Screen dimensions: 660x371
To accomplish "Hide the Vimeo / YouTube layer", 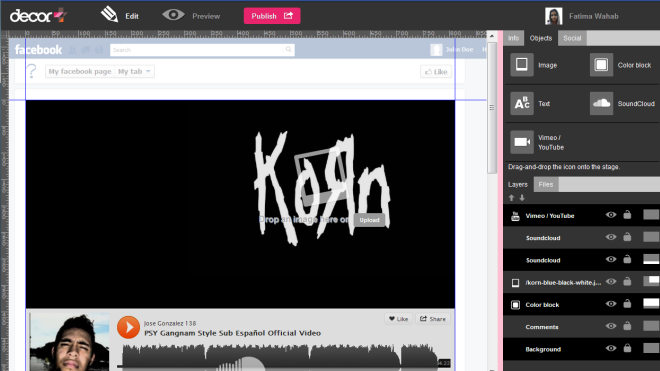I will click(611, 215).
